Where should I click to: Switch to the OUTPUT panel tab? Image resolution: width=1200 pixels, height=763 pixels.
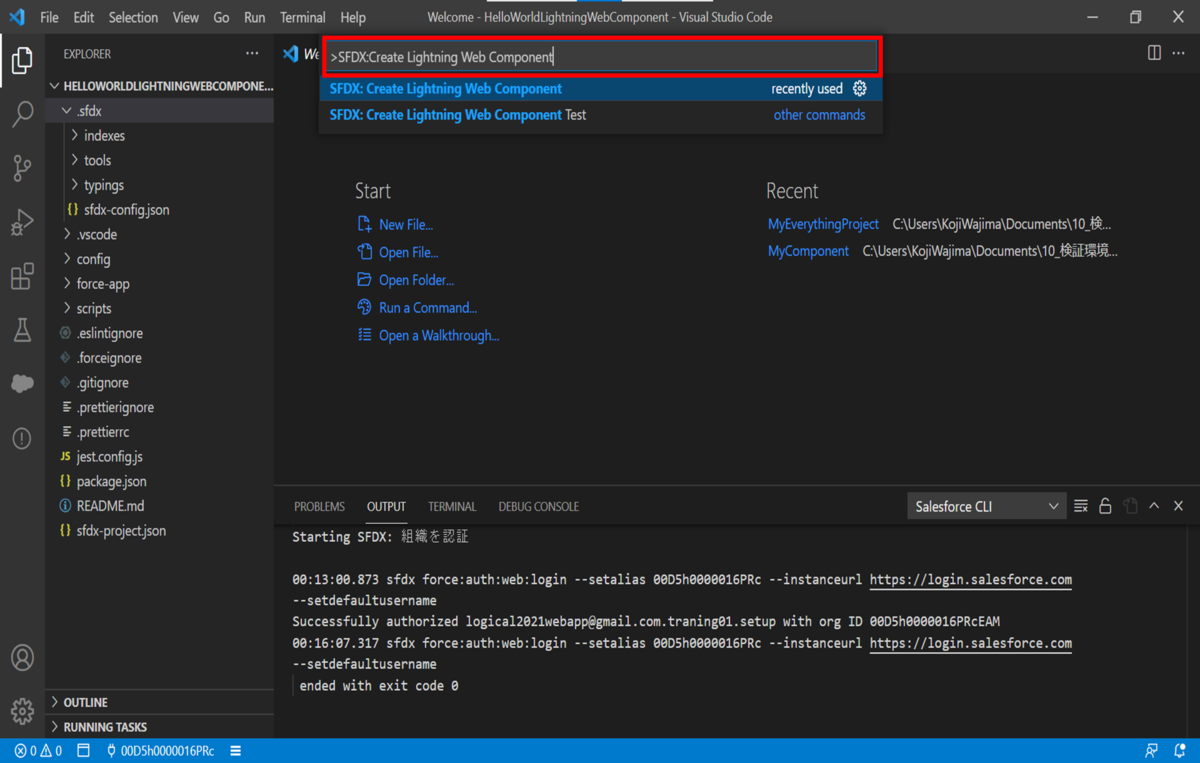pos(386,507)
